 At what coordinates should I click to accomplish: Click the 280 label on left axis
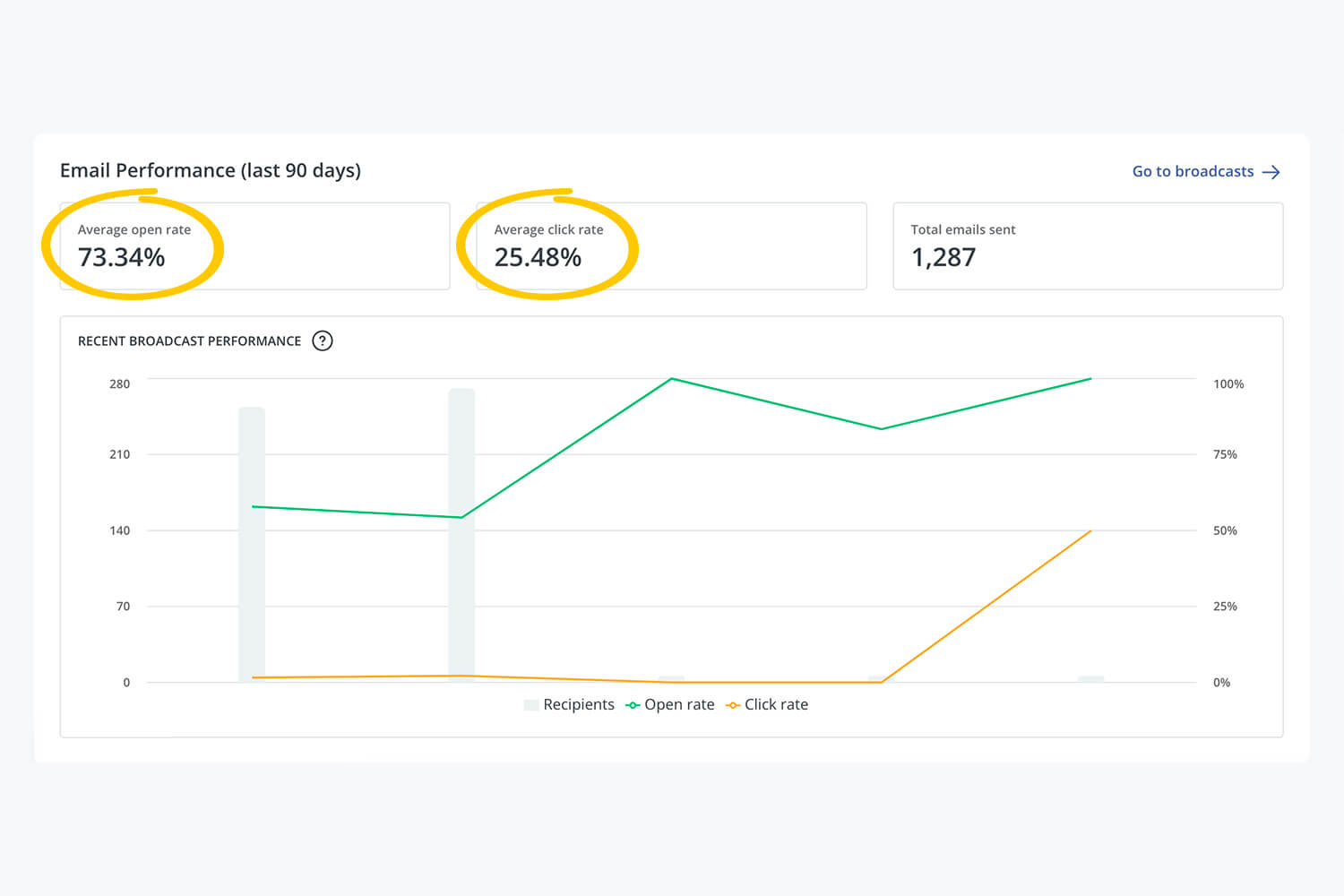coord(120,383)
